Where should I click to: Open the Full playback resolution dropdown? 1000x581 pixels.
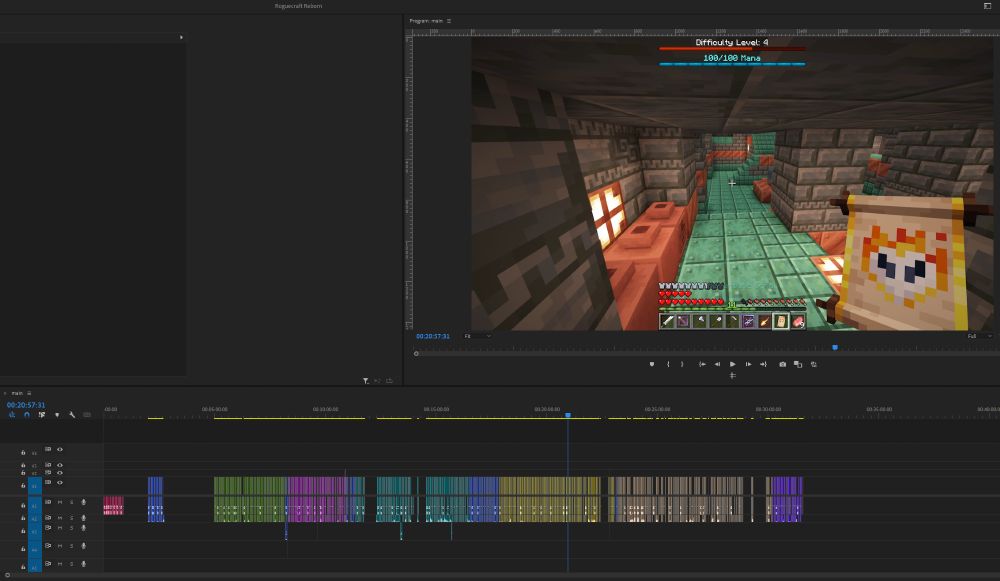click(x=980, y=336)
